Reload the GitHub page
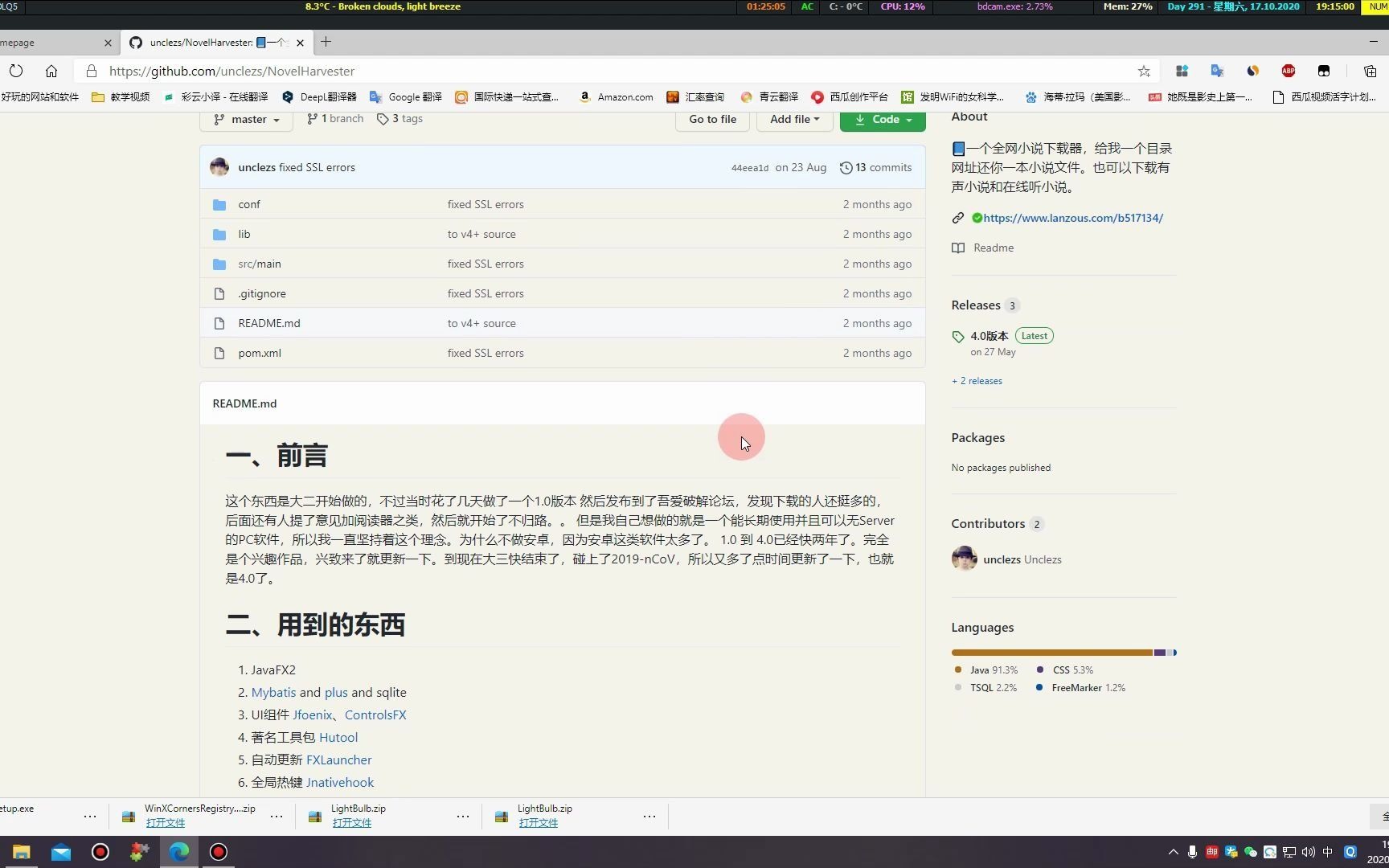This screenshot has height=868, width=1389. pos(16,71)
